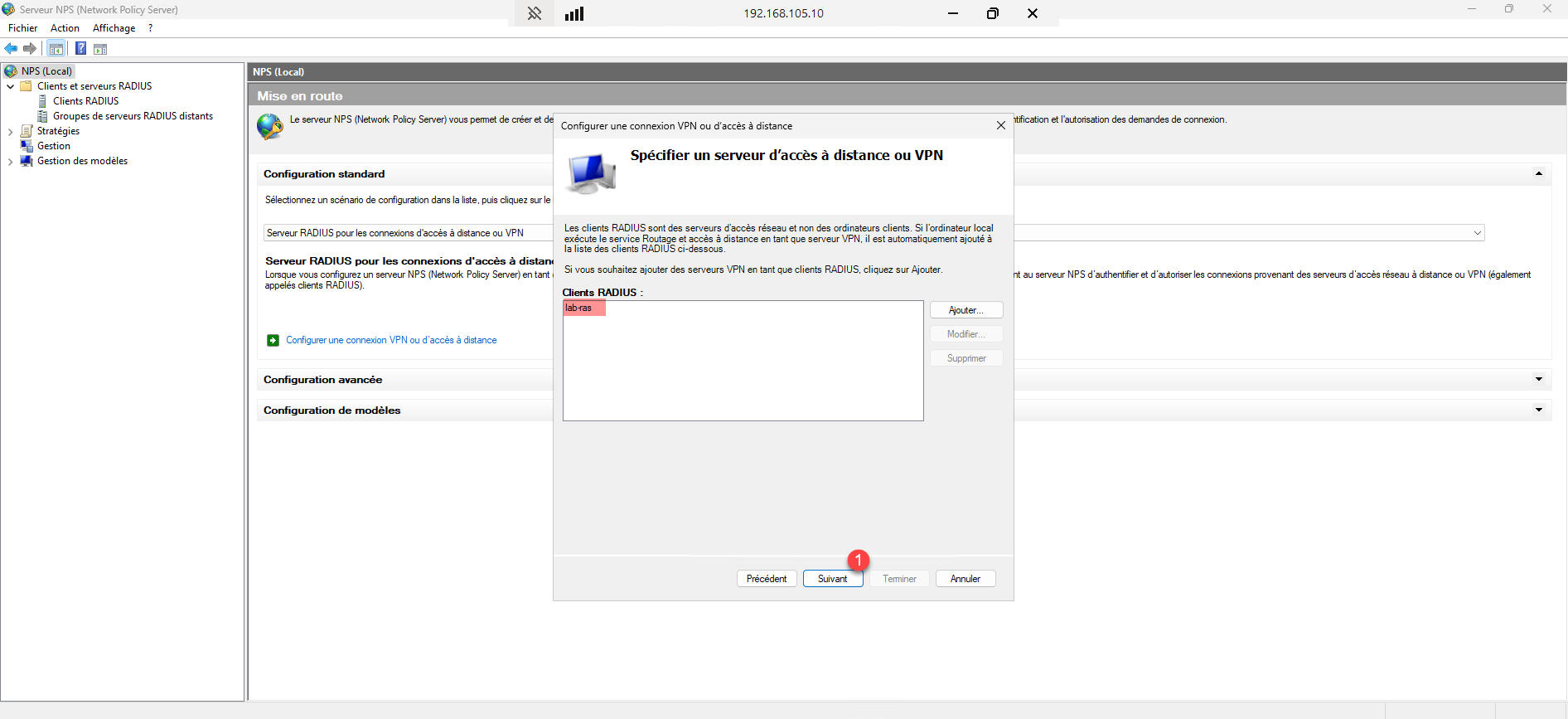
Task: Collapse the Clients et serveurs RADIUS node
Action: click(x=10, y=86)
